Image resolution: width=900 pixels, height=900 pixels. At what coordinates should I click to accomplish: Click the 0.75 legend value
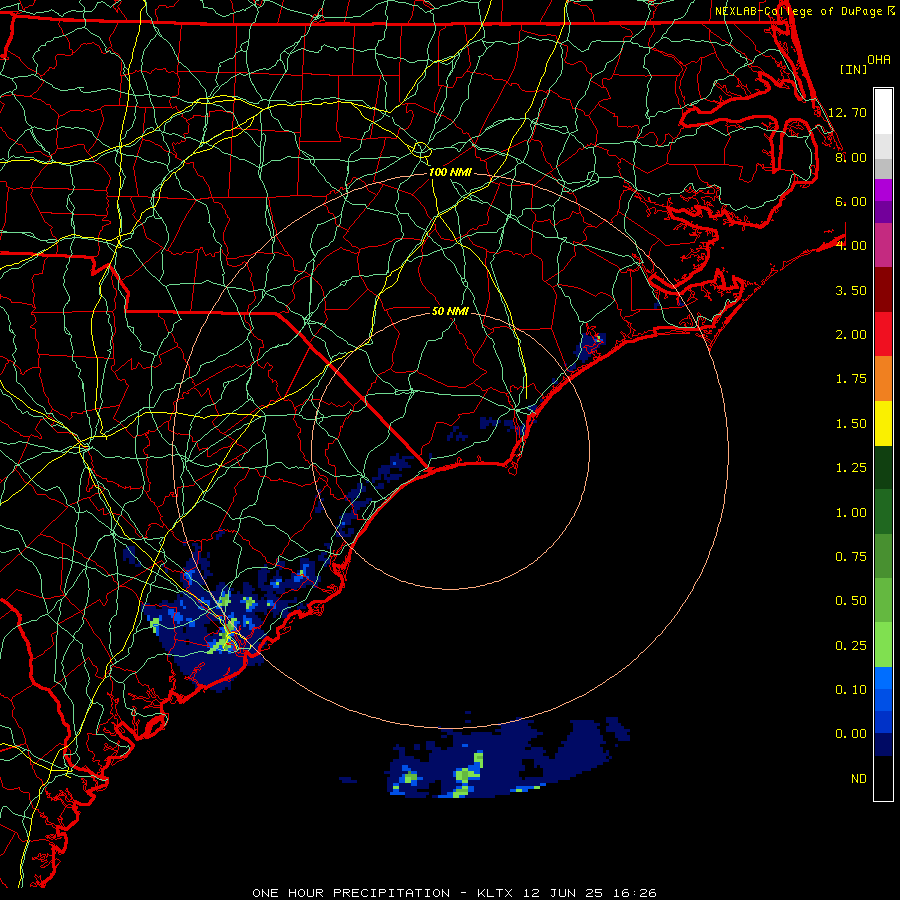[x=851, y=557]
